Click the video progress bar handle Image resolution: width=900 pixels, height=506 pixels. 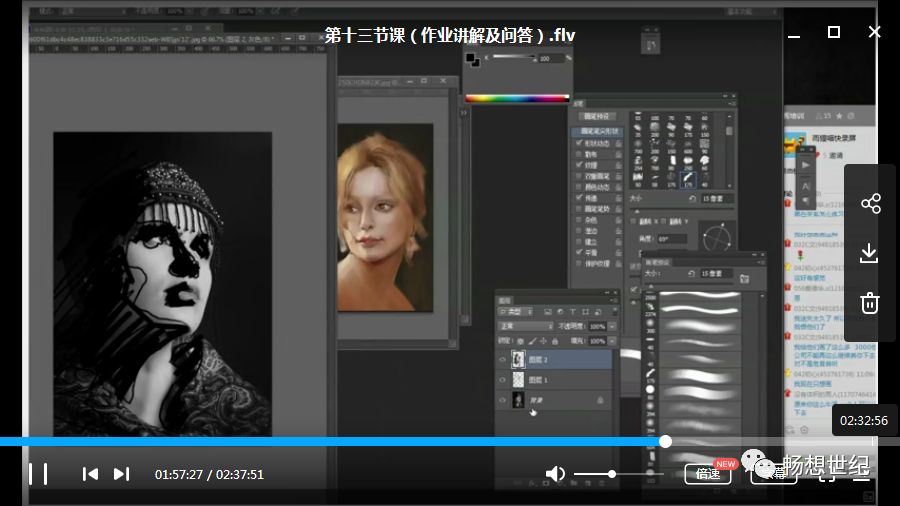pos(665,441)
